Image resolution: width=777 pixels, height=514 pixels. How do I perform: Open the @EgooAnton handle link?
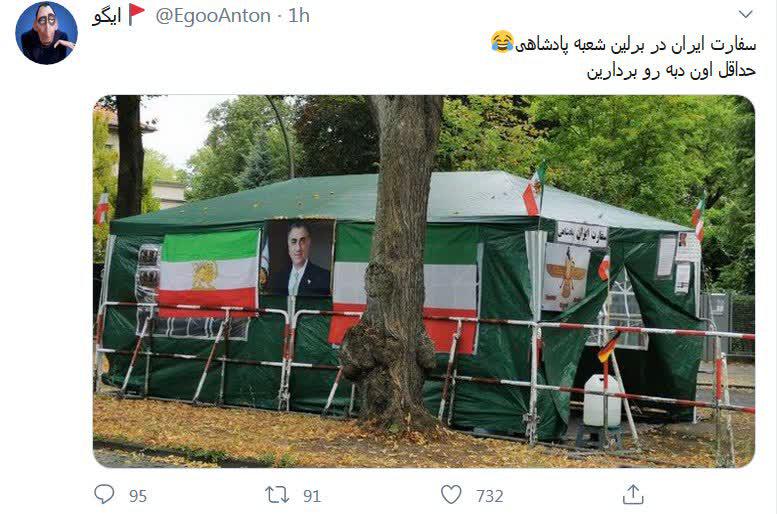[x=213, y=16]
